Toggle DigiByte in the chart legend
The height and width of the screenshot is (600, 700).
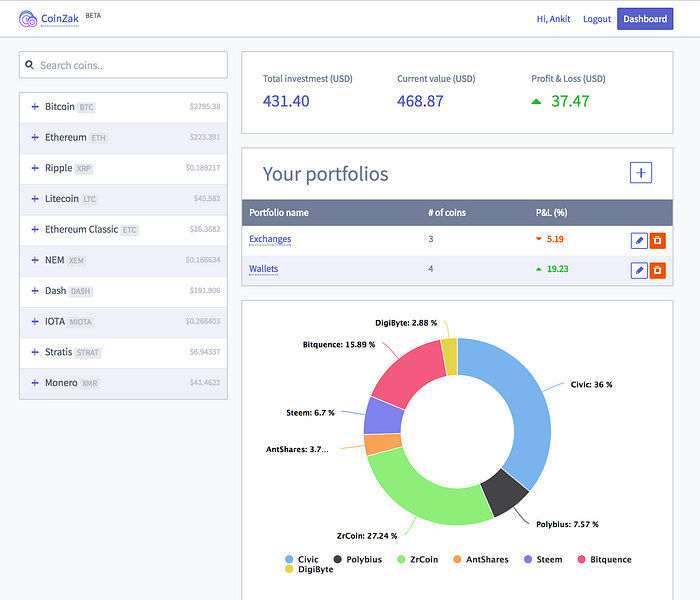[309, 569]
